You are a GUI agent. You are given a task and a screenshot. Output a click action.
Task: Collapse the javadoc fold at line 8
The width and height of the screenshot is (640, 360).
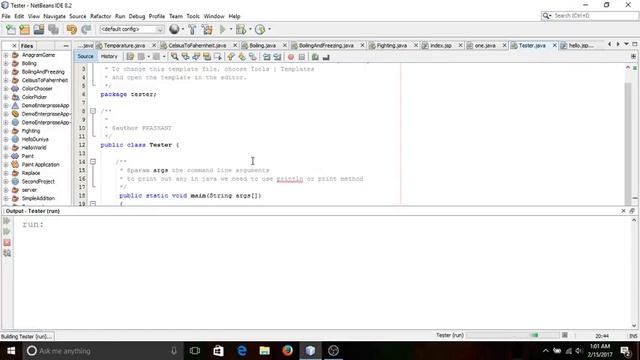click(x=93, y=111)
